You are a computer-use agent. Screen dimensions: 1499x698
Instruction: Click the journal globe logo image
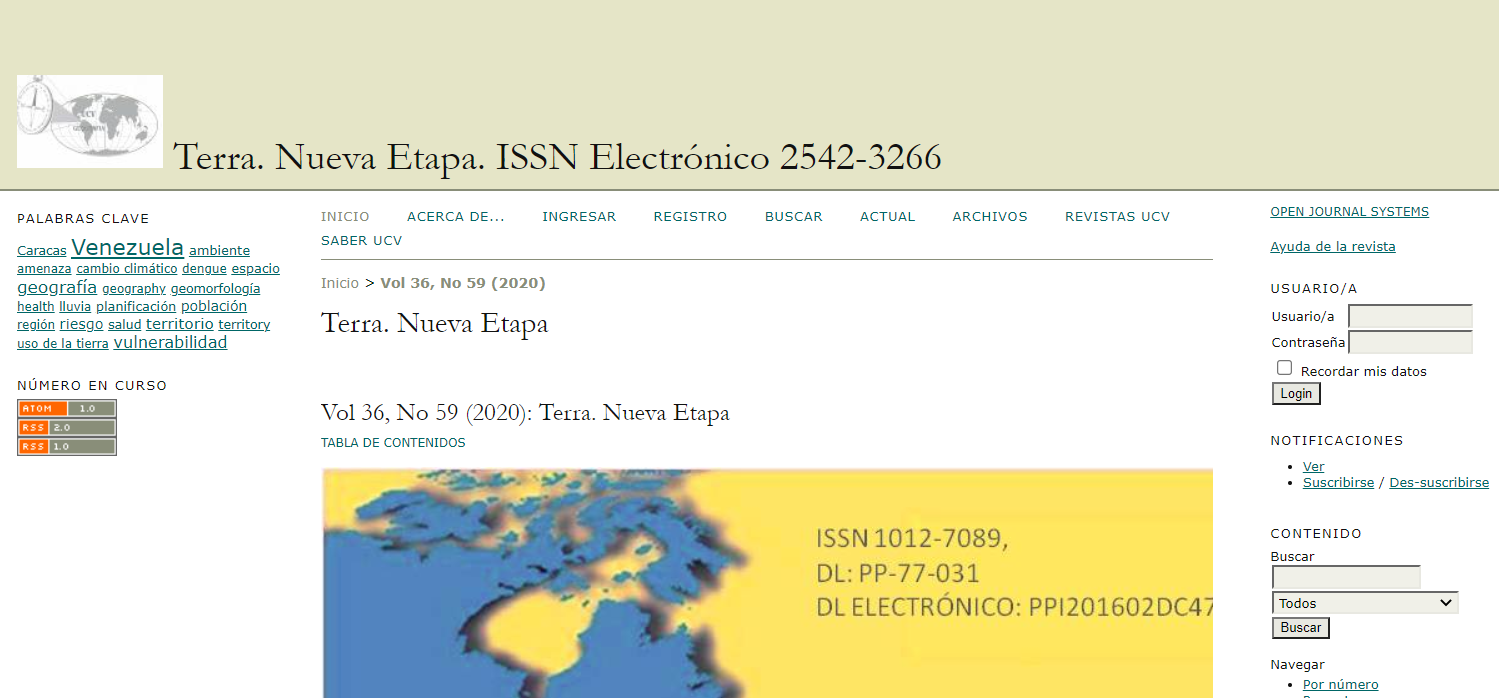click(90, 121)
